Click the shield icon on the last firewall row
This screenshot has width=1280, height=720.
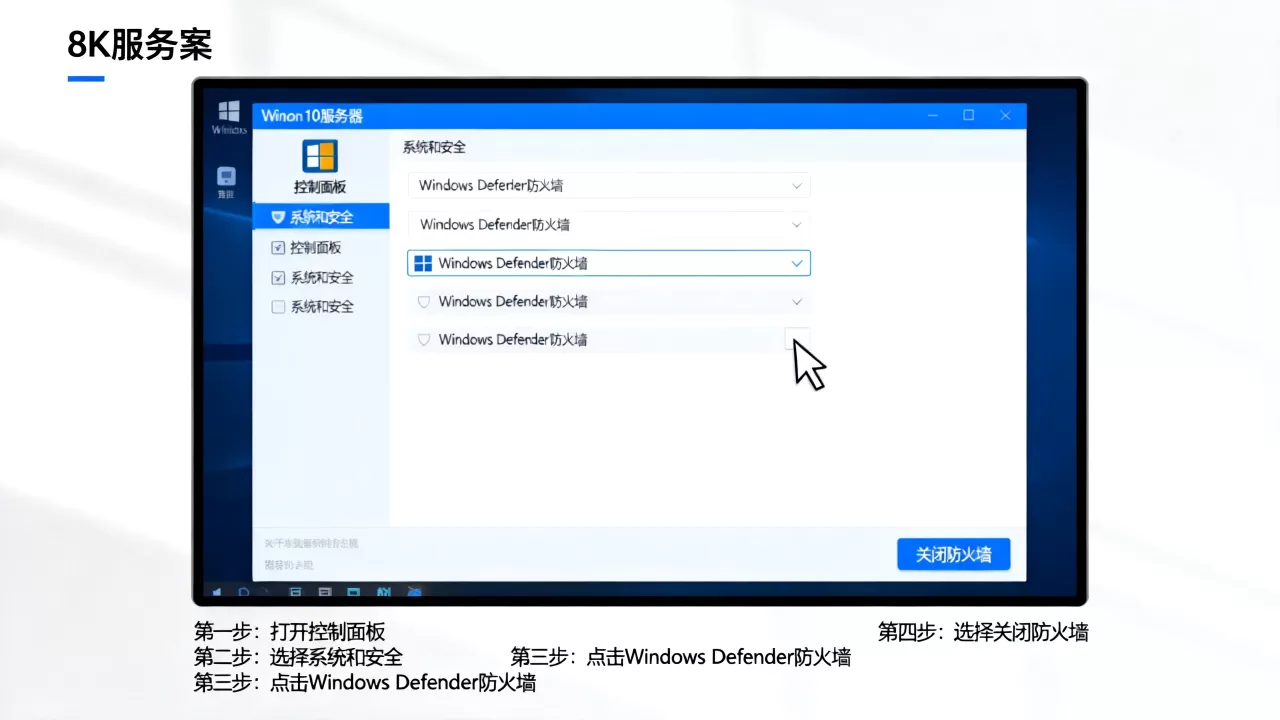pos(423,340)
